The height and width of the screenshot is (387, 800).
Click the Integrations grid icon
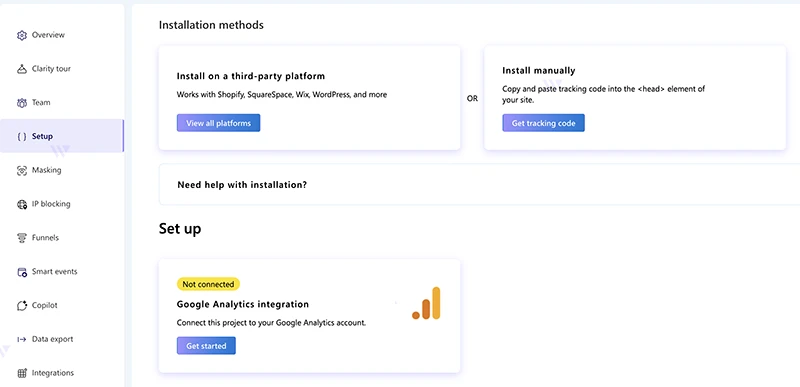(21, 373)
